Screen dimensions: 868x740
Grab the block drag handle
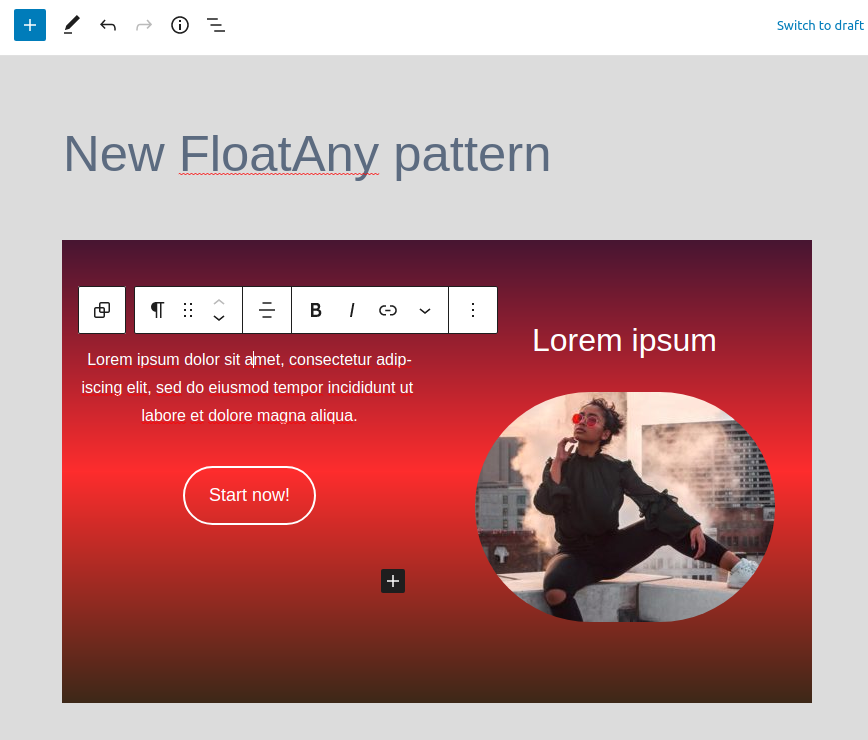188,310
